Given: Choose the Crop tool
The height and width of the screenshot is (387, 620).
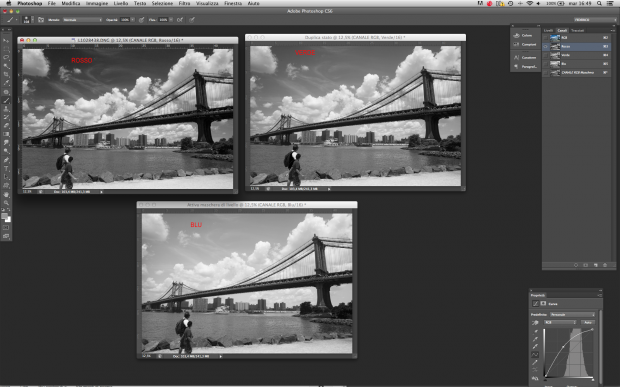Looking at the screenshot, I should [6, 74].
